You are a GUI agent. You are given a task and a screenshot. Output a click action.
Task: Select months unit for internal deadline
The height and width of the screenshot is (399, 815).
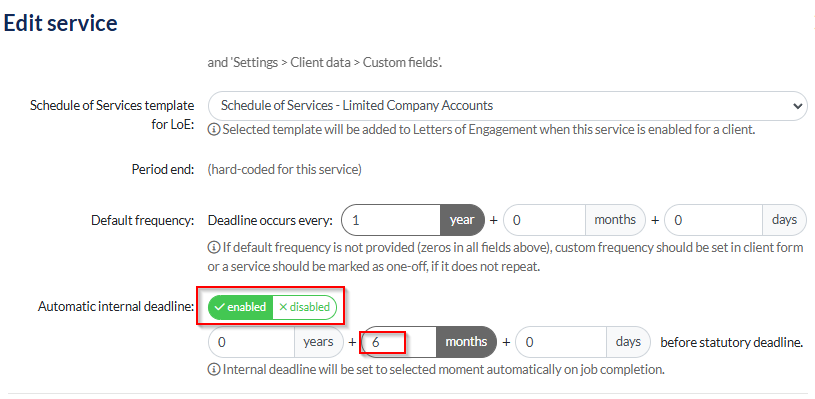(x=466, y=342)
